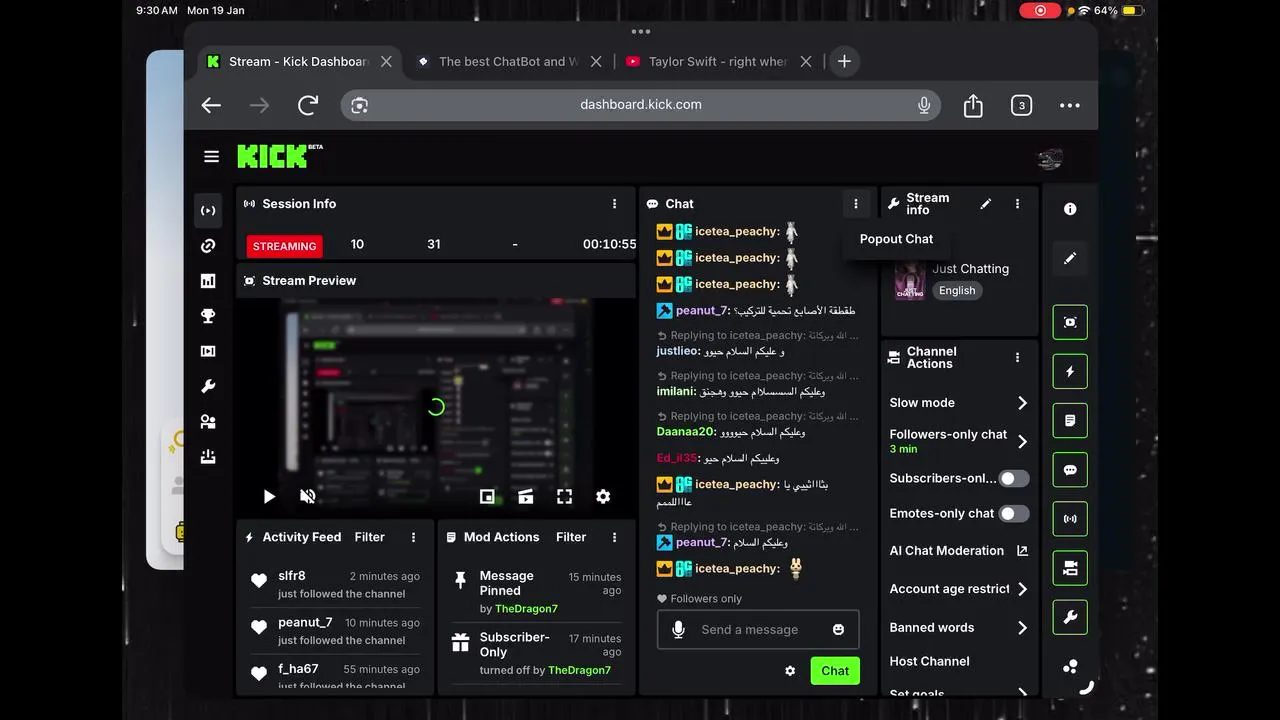Screen dimensions: 1280x720
Task: Open stream preview player settings gear
Action: pos(603,497)
